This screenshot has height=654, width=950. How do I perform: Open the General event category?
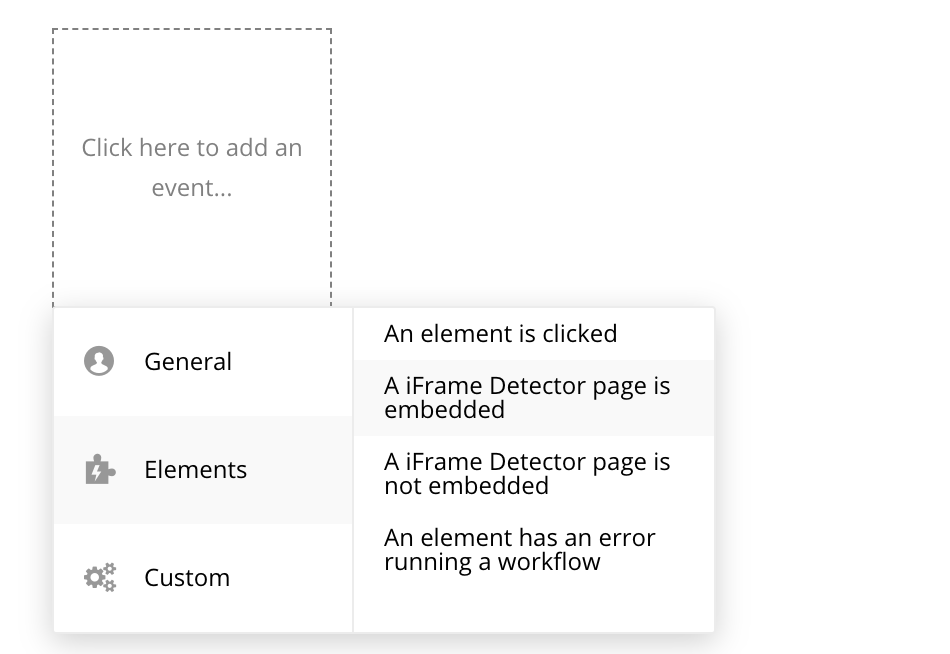[x=203, y=362]
